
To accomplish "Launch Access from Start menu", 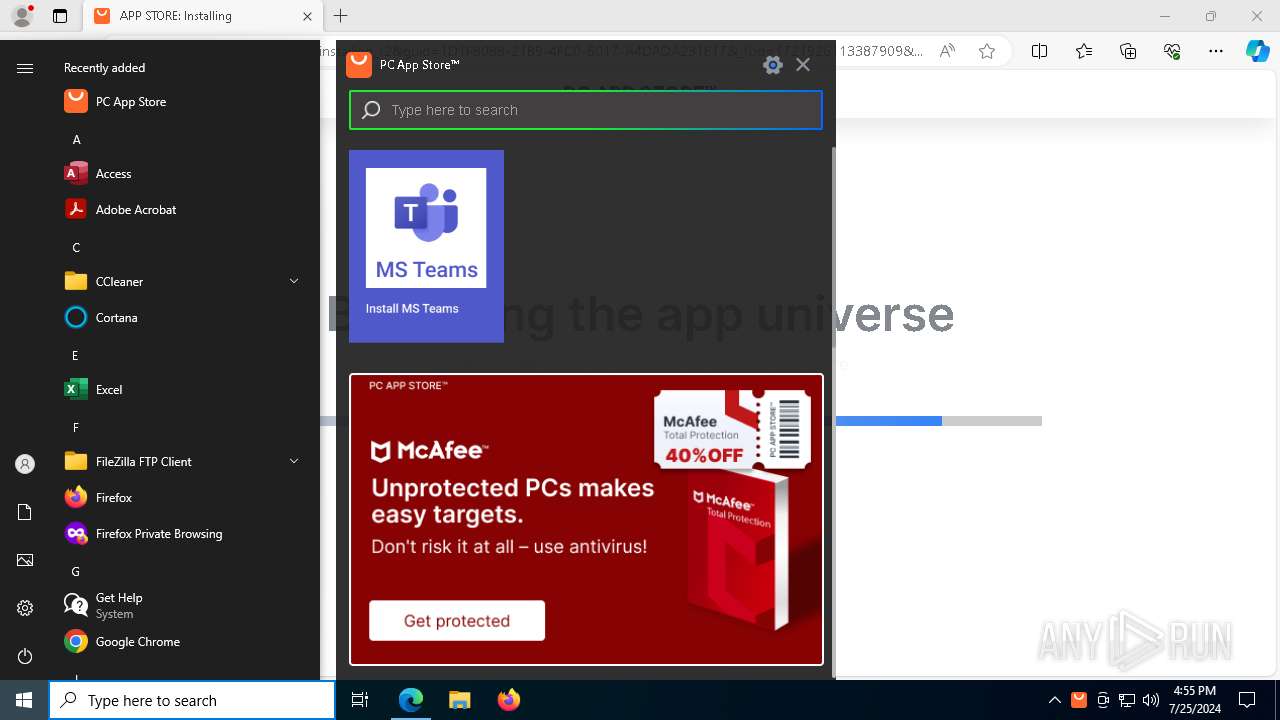I will click(182, 174).
